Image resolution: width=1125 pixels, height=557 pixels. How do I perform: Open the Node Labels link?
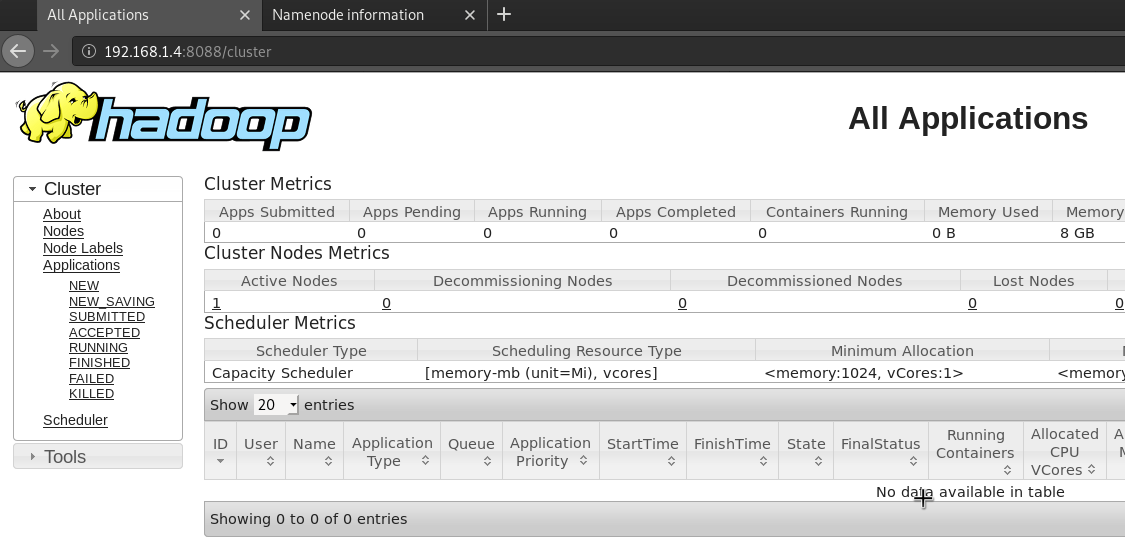click(x=83, y=248)
